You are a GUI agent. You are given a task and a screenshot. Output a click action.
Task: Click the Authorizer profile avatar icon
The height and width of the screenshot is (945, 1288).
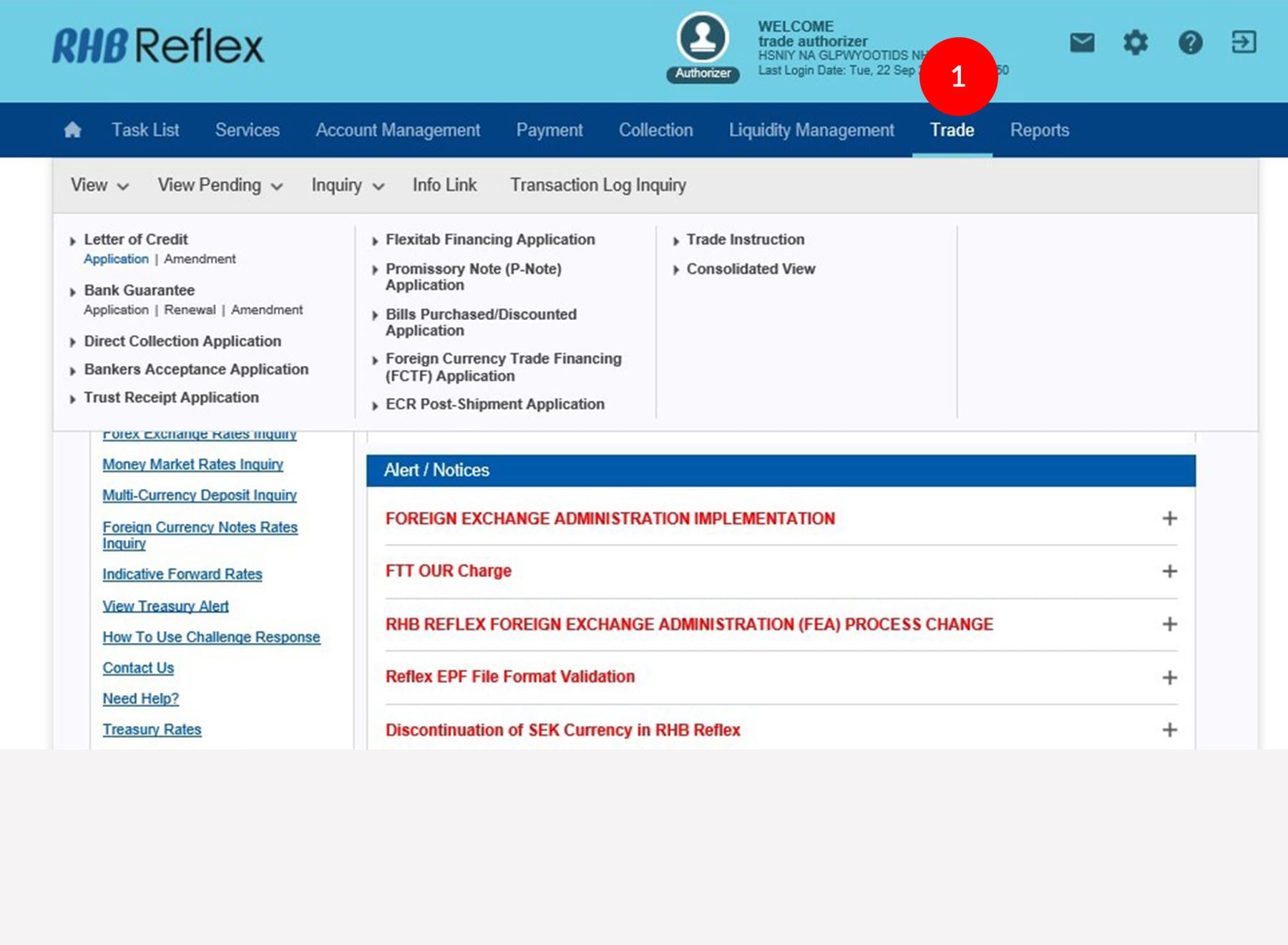click(x=703, y=39)
